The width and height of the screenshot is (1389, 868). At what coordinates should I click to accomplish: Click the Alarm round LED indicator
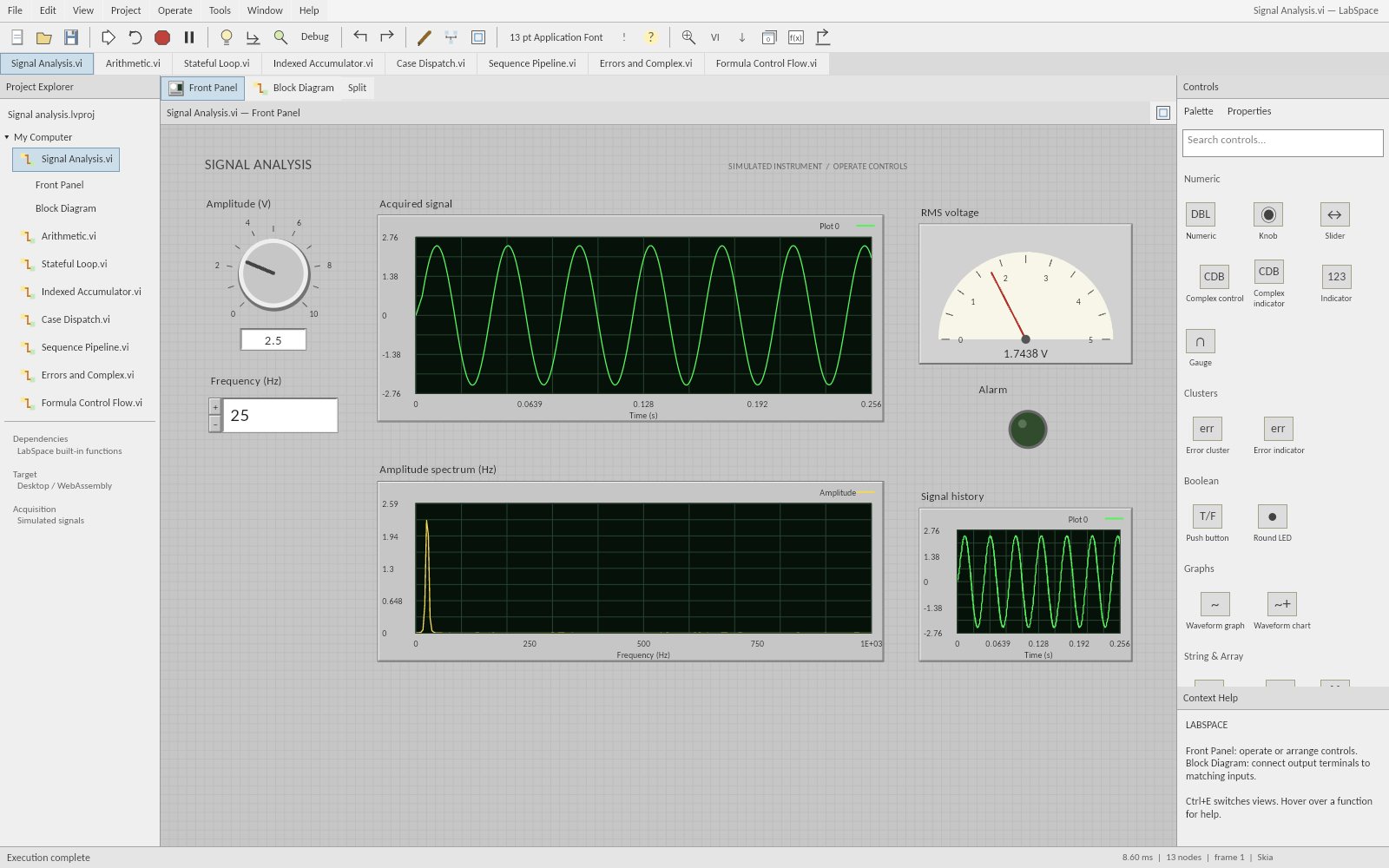(x=1028, y=429)
